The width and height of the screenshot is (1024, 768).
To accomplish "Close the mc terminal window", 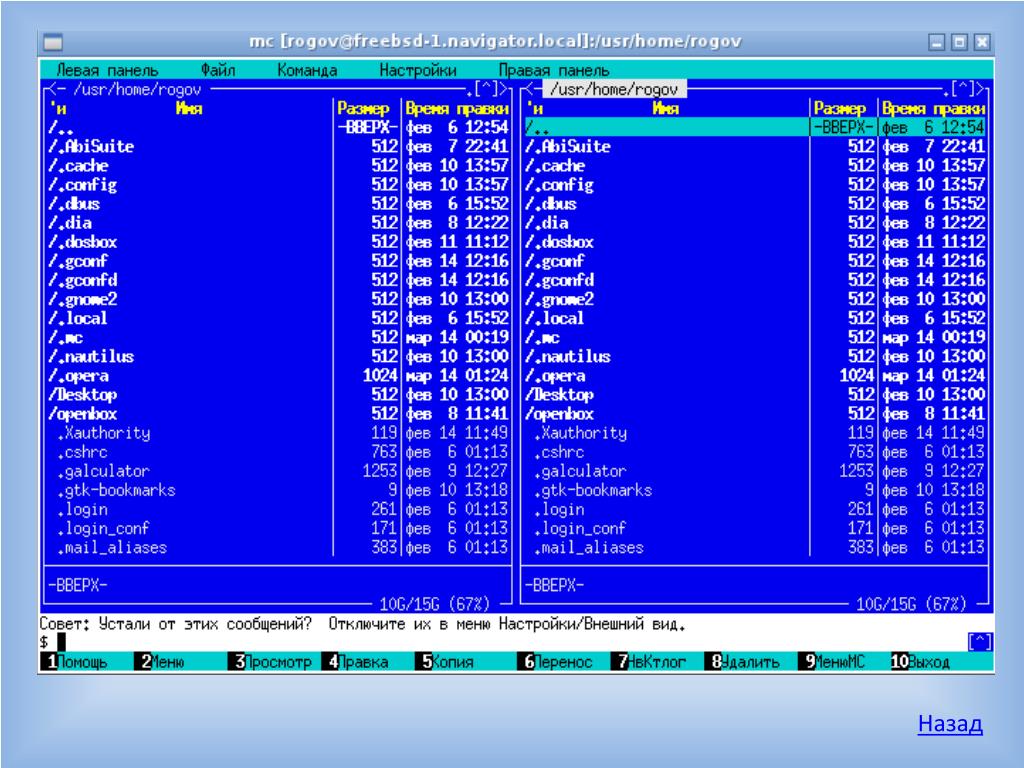I will pyautogui.click(x=982, y=42).
